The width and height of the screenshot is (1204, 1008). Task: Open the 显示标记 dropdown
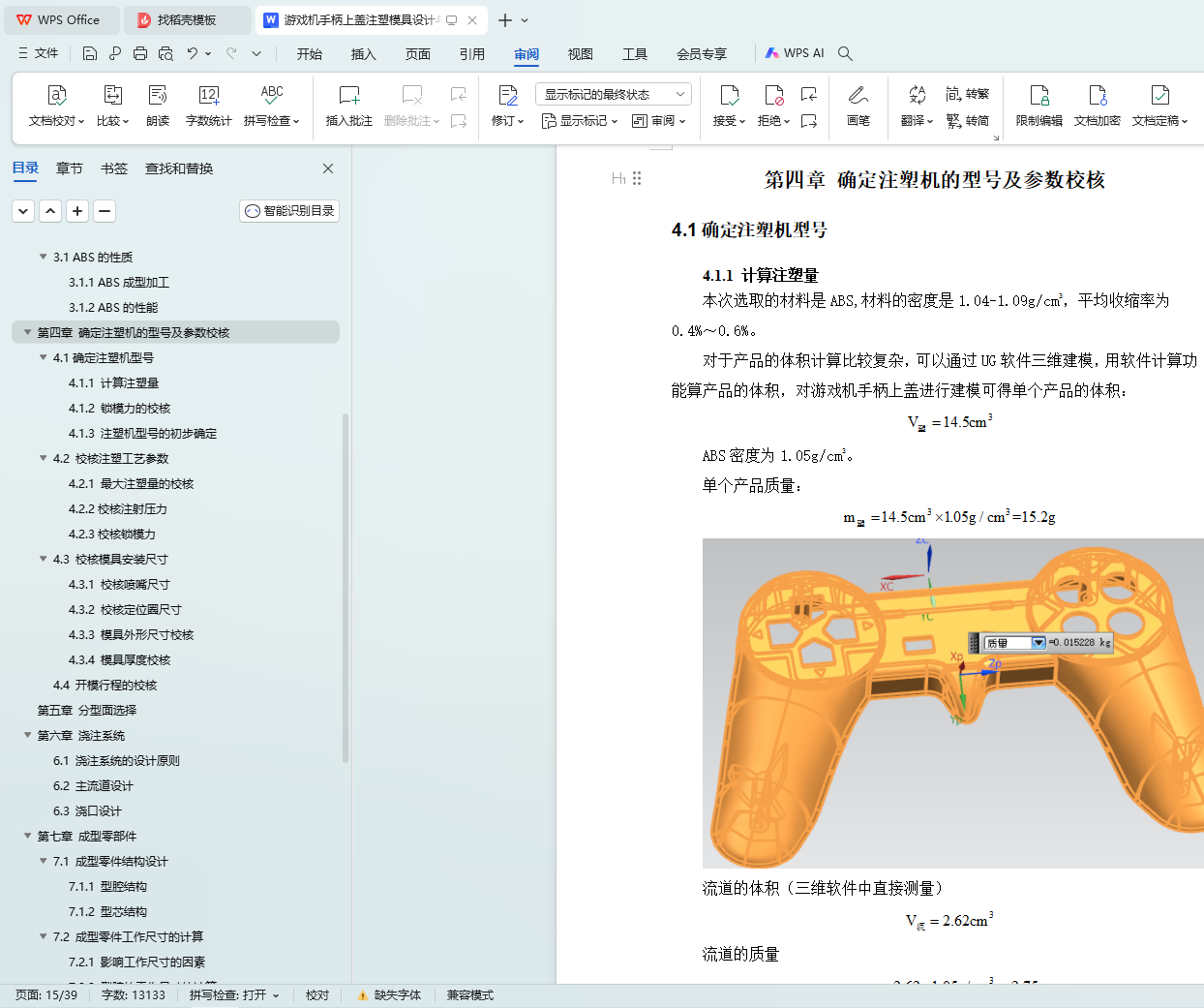(x=579, y=121)
